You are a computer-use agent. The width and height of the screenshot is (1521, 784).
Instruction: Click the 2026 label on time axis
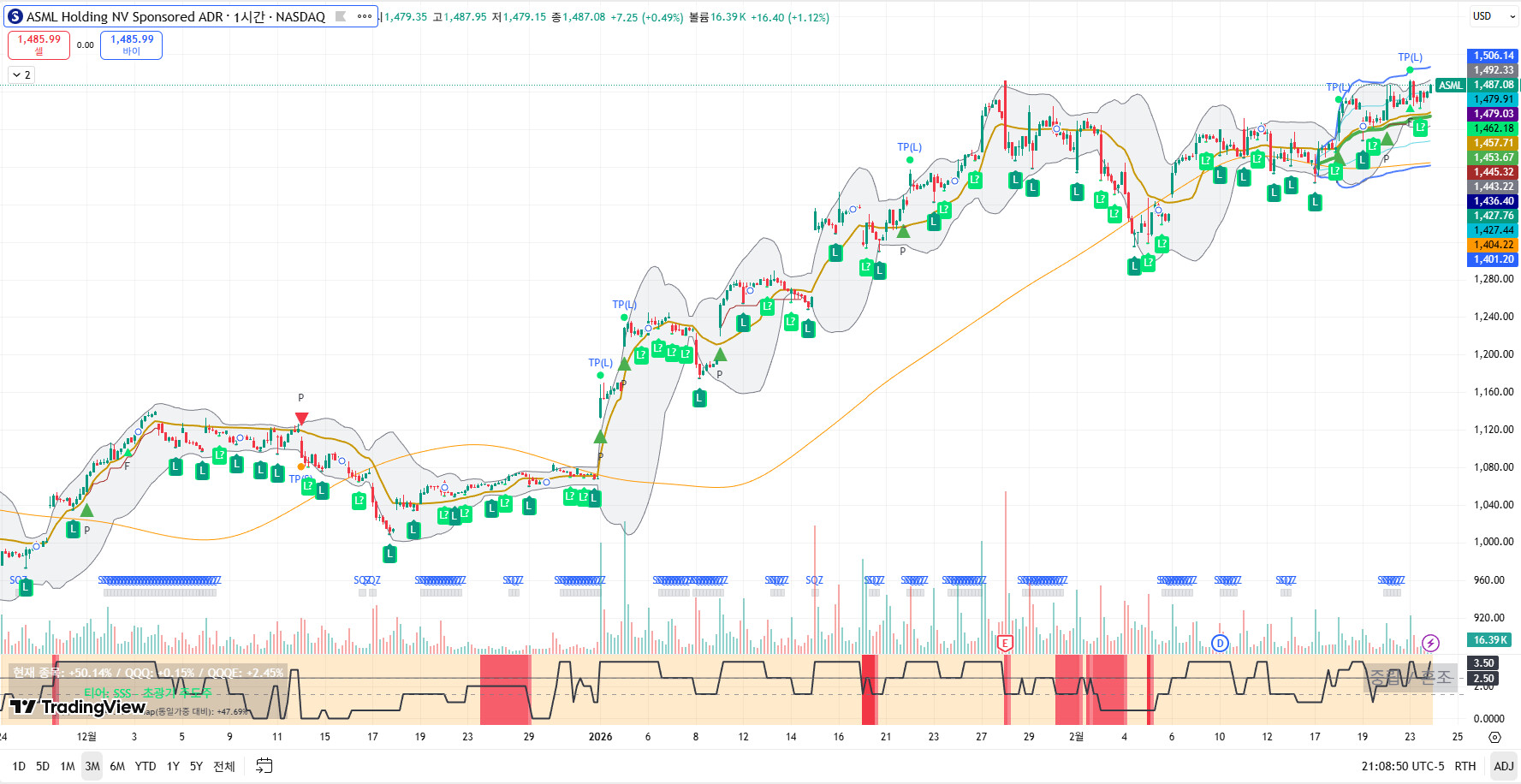click(x=600, y=737)
